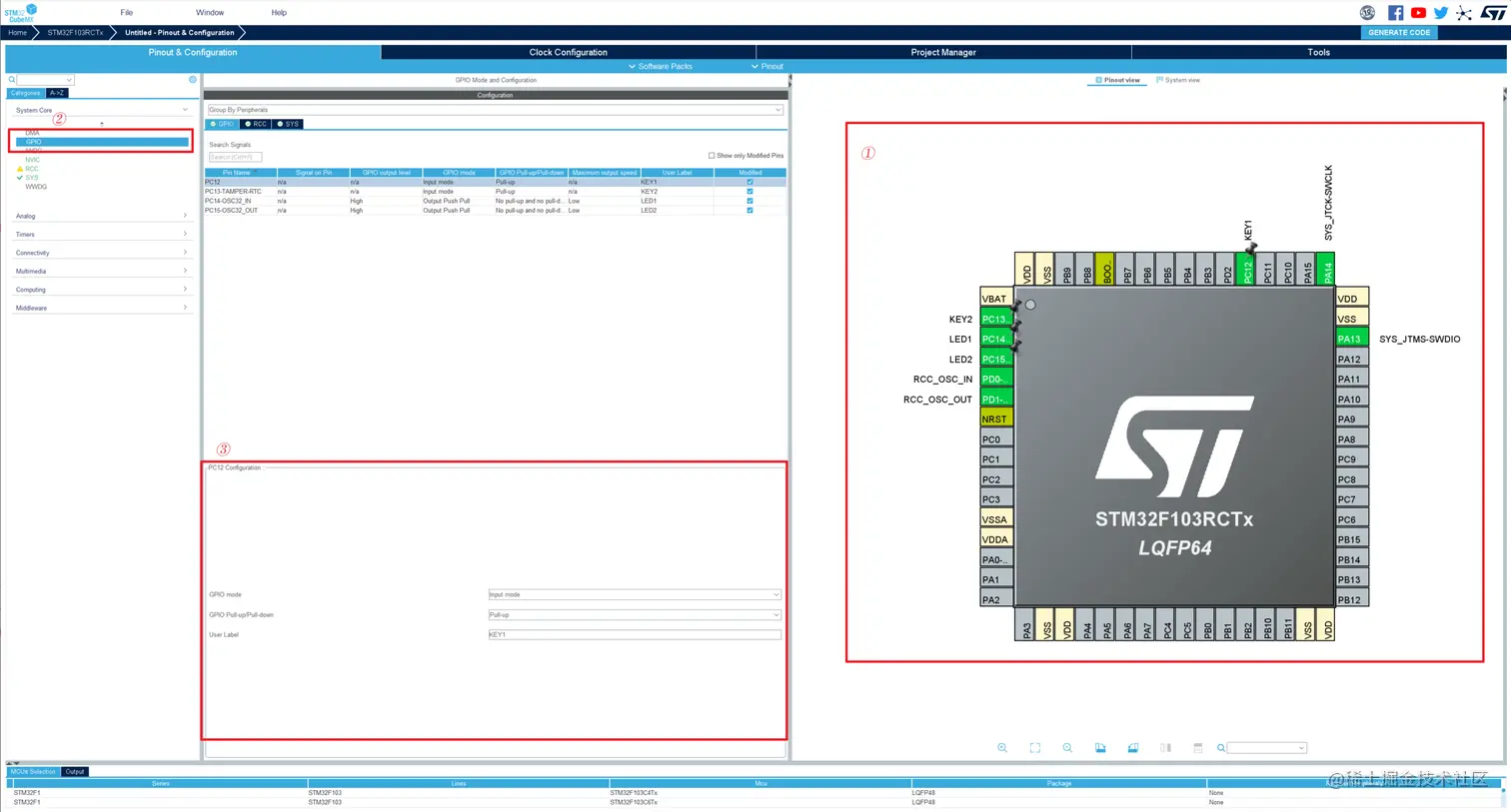1511x812 pixels.
Task: Switch to Tools tab
Action: [1319, 52]
